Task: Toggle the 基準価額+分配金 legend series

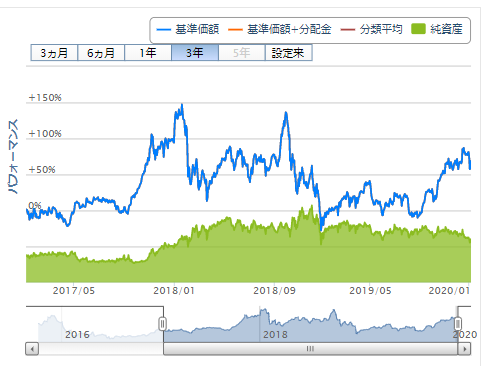Action: 280,29
